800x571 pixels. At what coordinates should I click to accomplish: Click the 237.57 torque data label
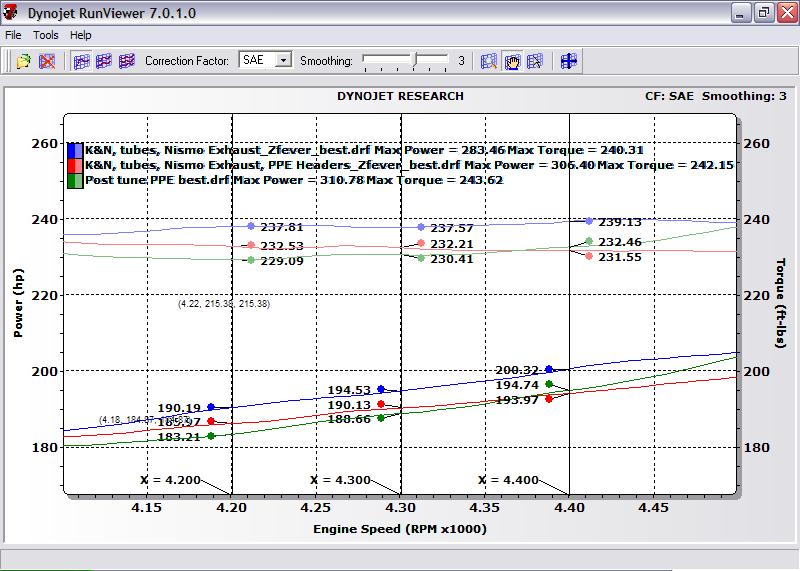(452, 228)
